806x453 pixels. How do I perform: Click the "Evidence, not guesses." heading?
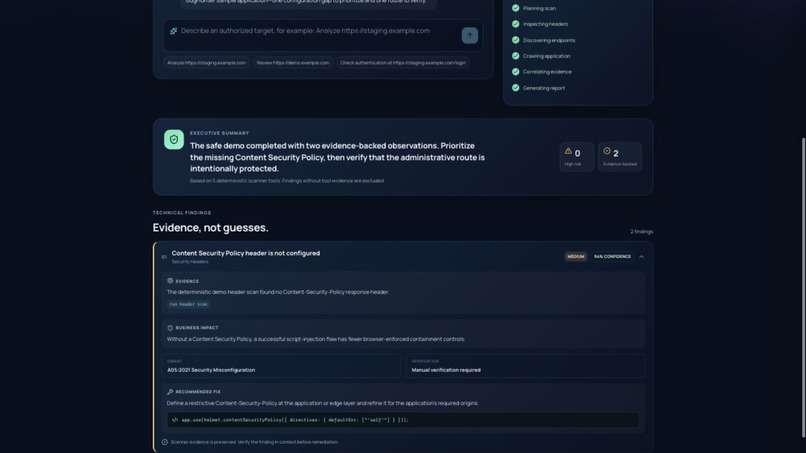210,228
